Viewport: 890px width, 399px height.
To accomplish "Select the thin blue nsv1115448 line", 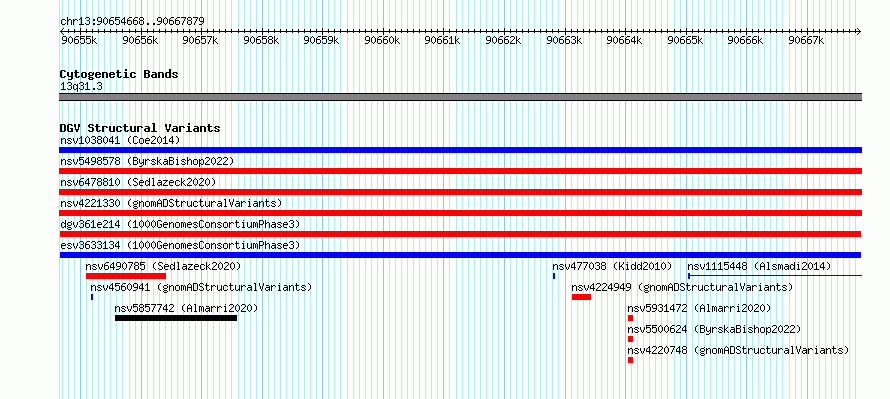I will click(x=775, y=276).
